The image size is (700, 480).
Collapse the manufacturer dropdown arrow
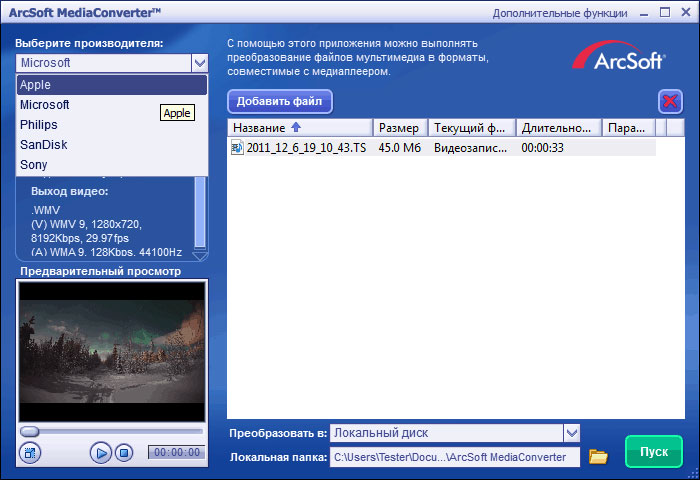(198, 63)
